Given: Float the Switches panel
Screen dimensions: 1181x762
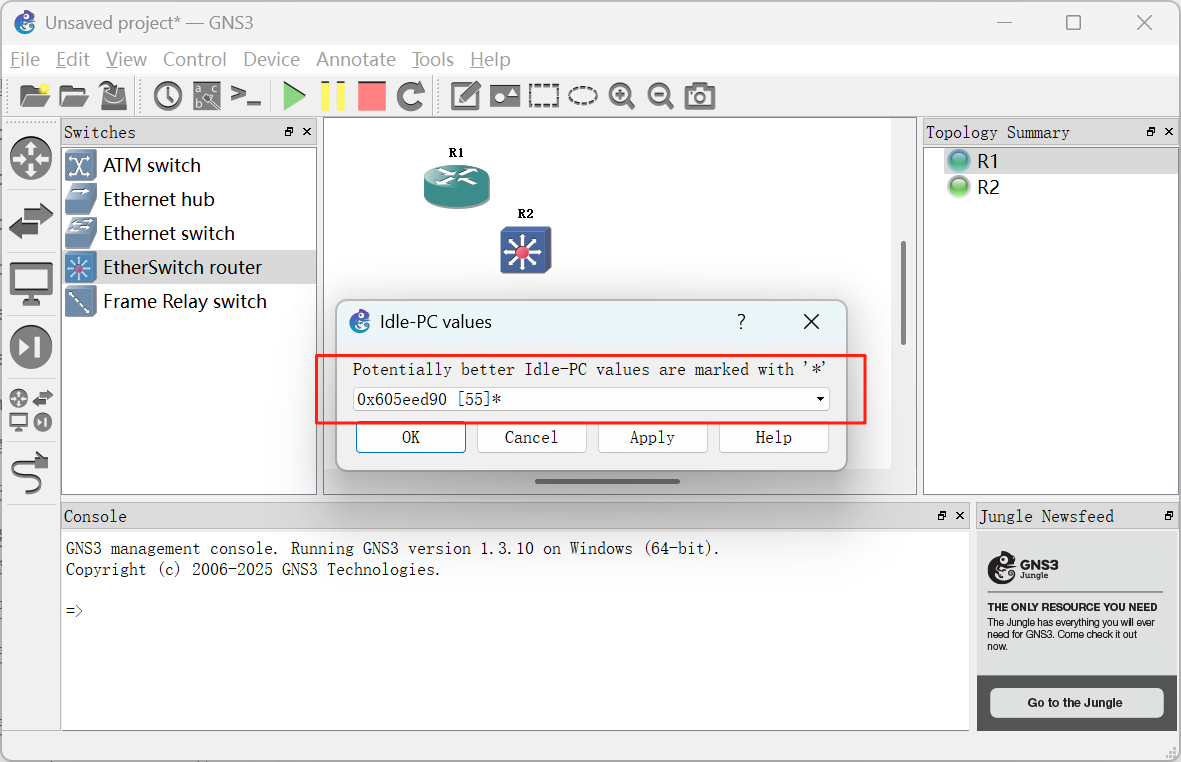Looking at the screenshot, I should pyautogui.click(x=288, y=132).
